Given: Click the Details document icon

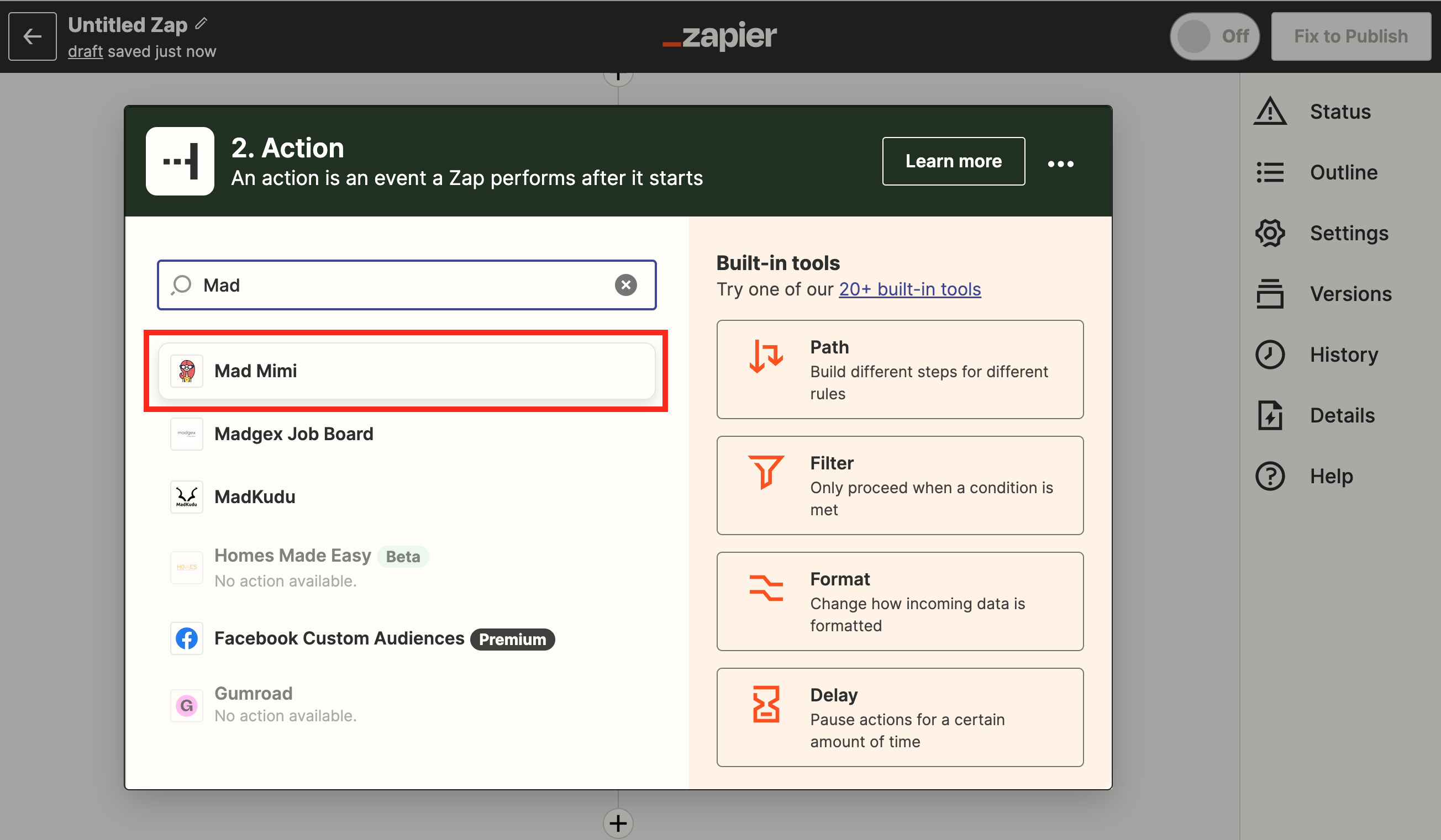Looking at the screenshot, I should click(1270, 415).
